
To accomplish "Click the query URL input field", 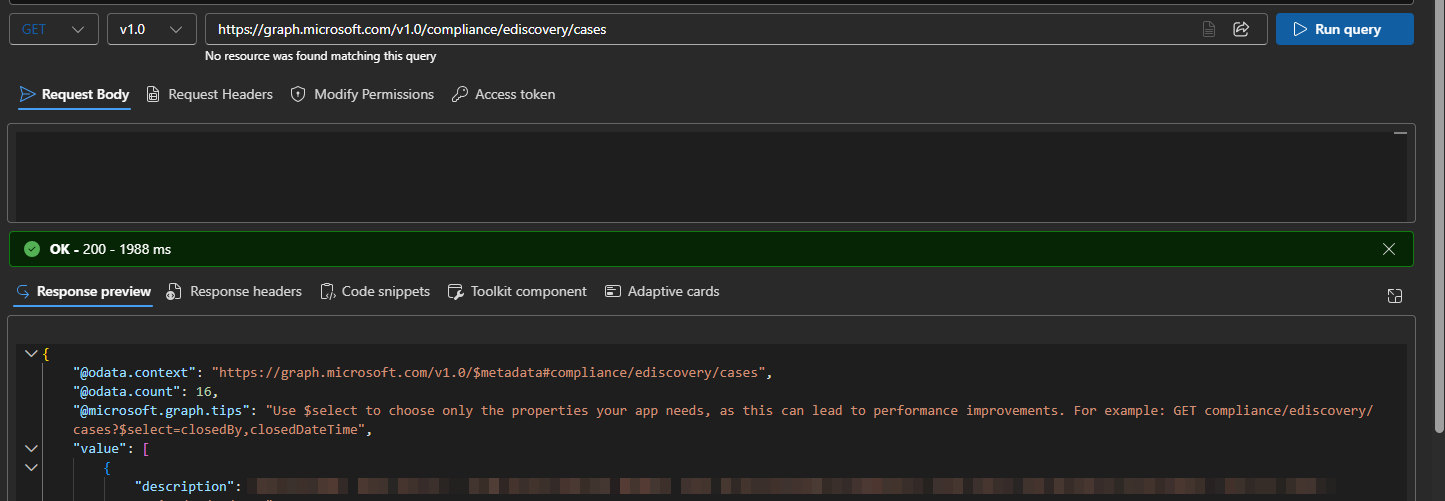I will (x=700, y=29).
